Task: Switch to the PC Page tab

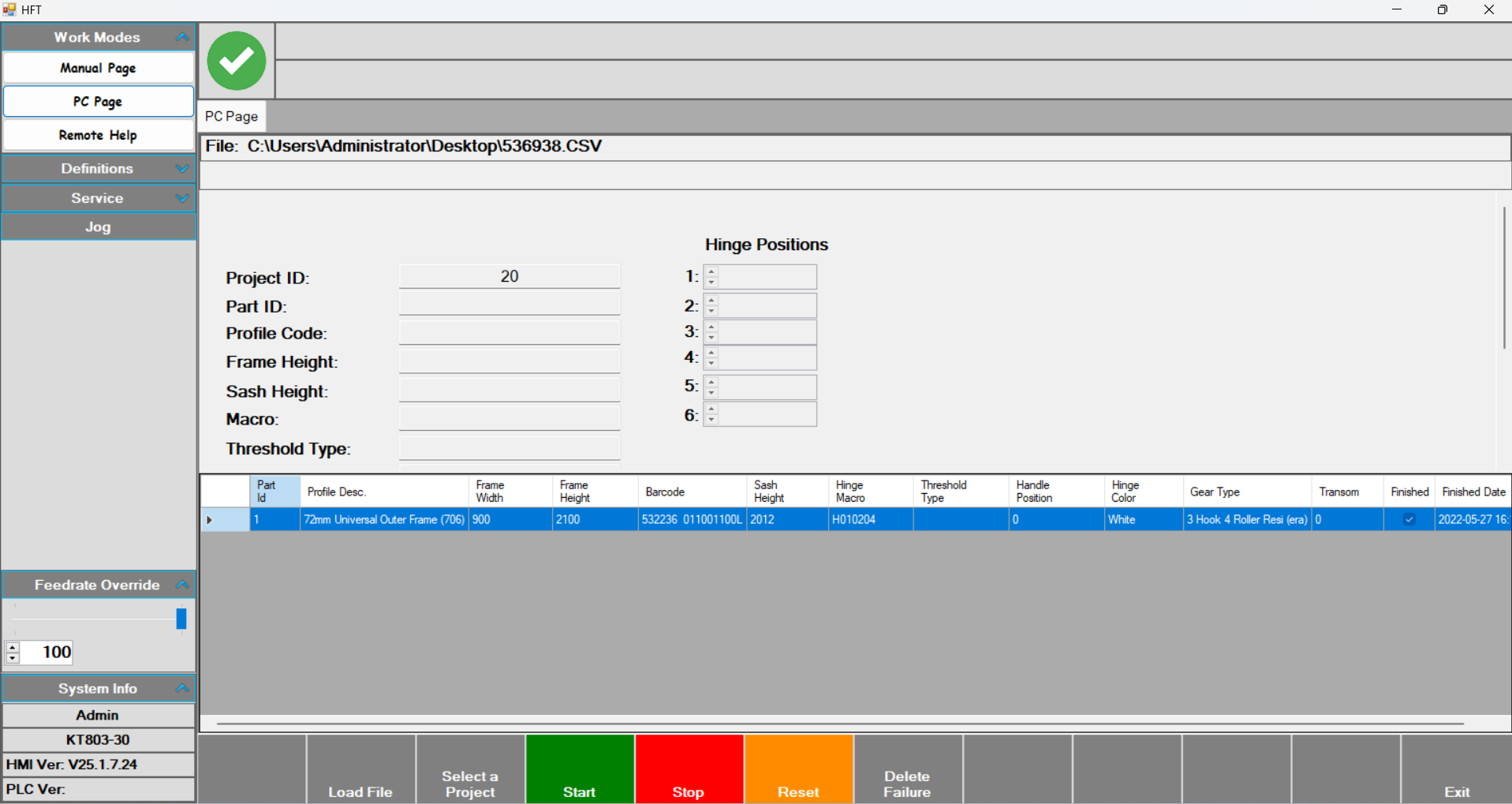Action: [x=231, y=116]
